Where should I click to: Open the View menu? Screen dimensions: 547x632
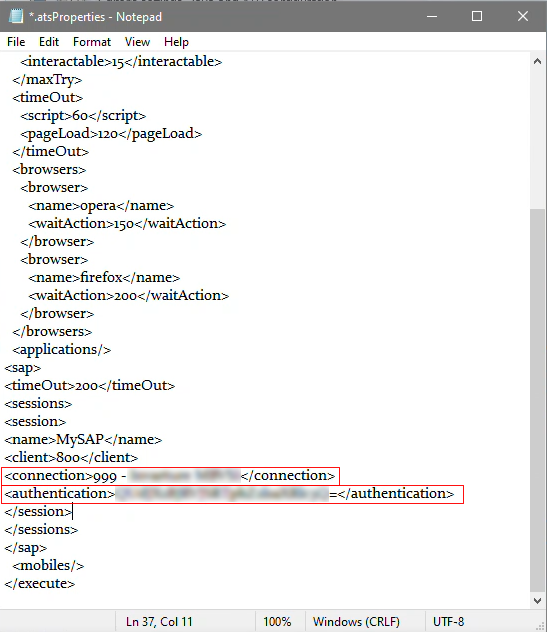click(137, 42)
